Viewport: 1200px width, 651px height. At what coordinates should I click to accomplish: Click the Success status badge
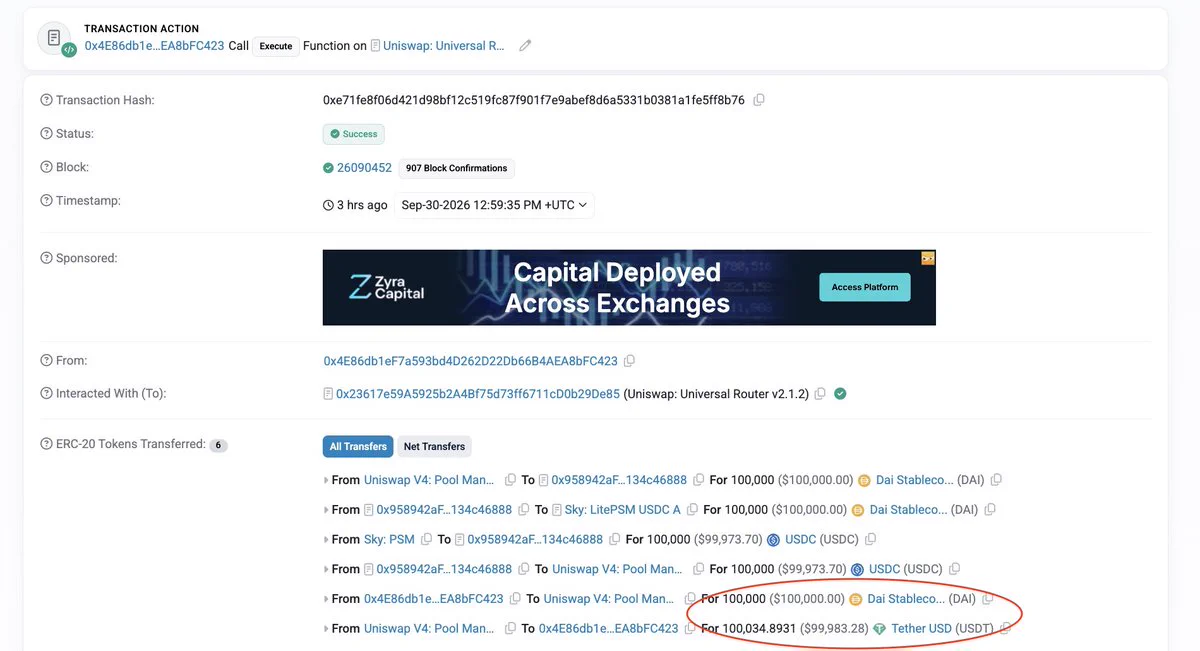pos(354,134)
